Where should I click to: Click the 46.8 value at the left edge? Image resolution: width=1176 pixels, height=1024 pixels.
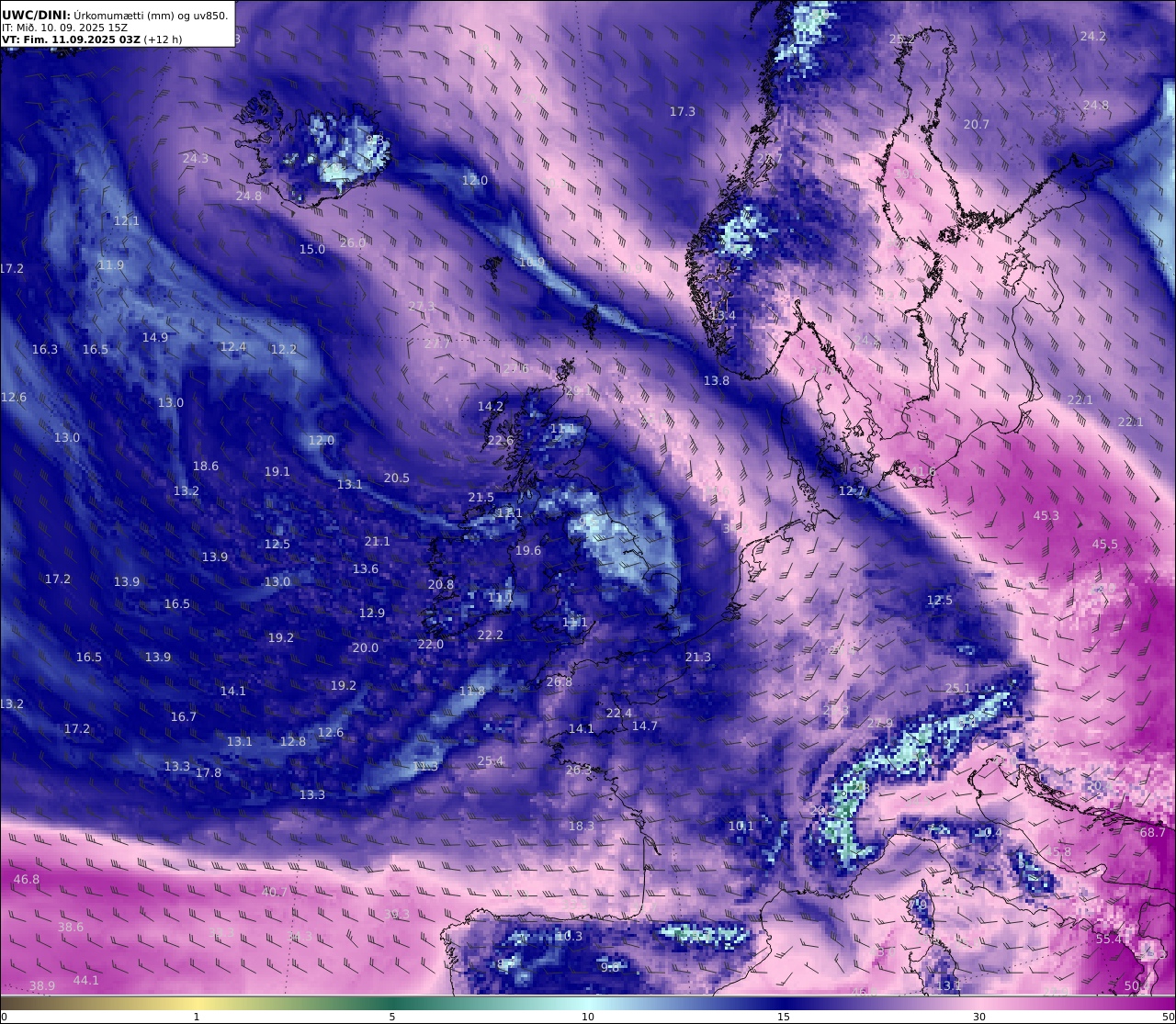(27, 880)
